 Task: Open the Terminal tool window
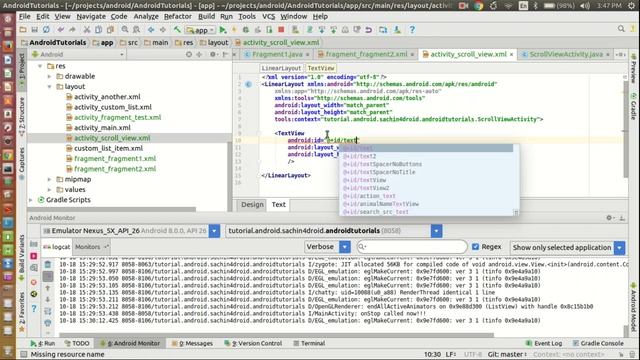click(x=309, y=343)
